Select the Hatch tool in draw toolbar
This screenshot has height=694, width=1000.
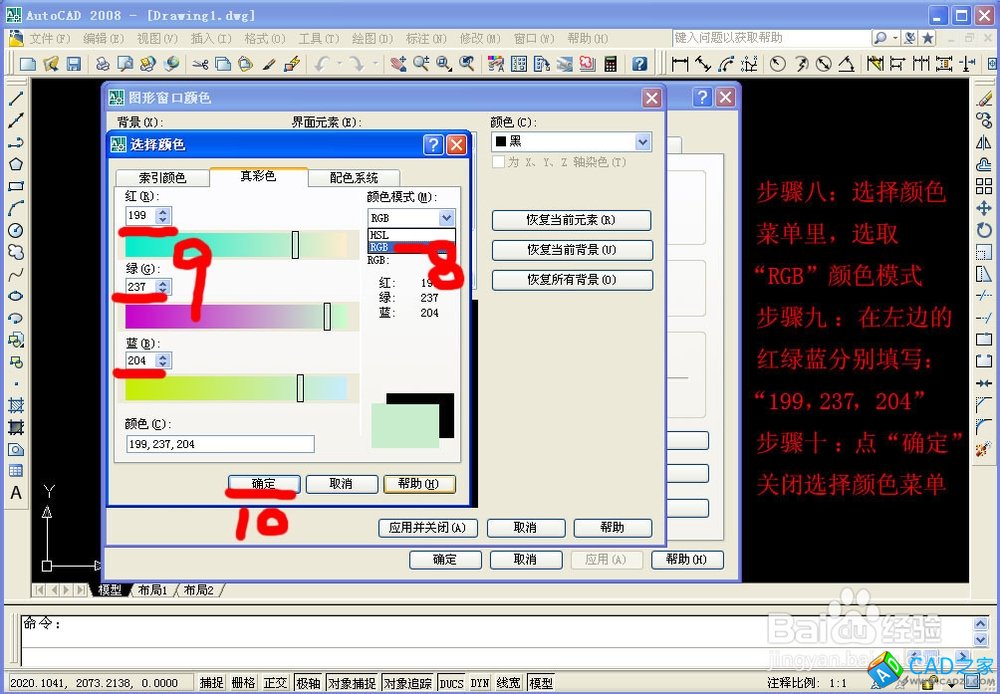click(x=16, y=406)
